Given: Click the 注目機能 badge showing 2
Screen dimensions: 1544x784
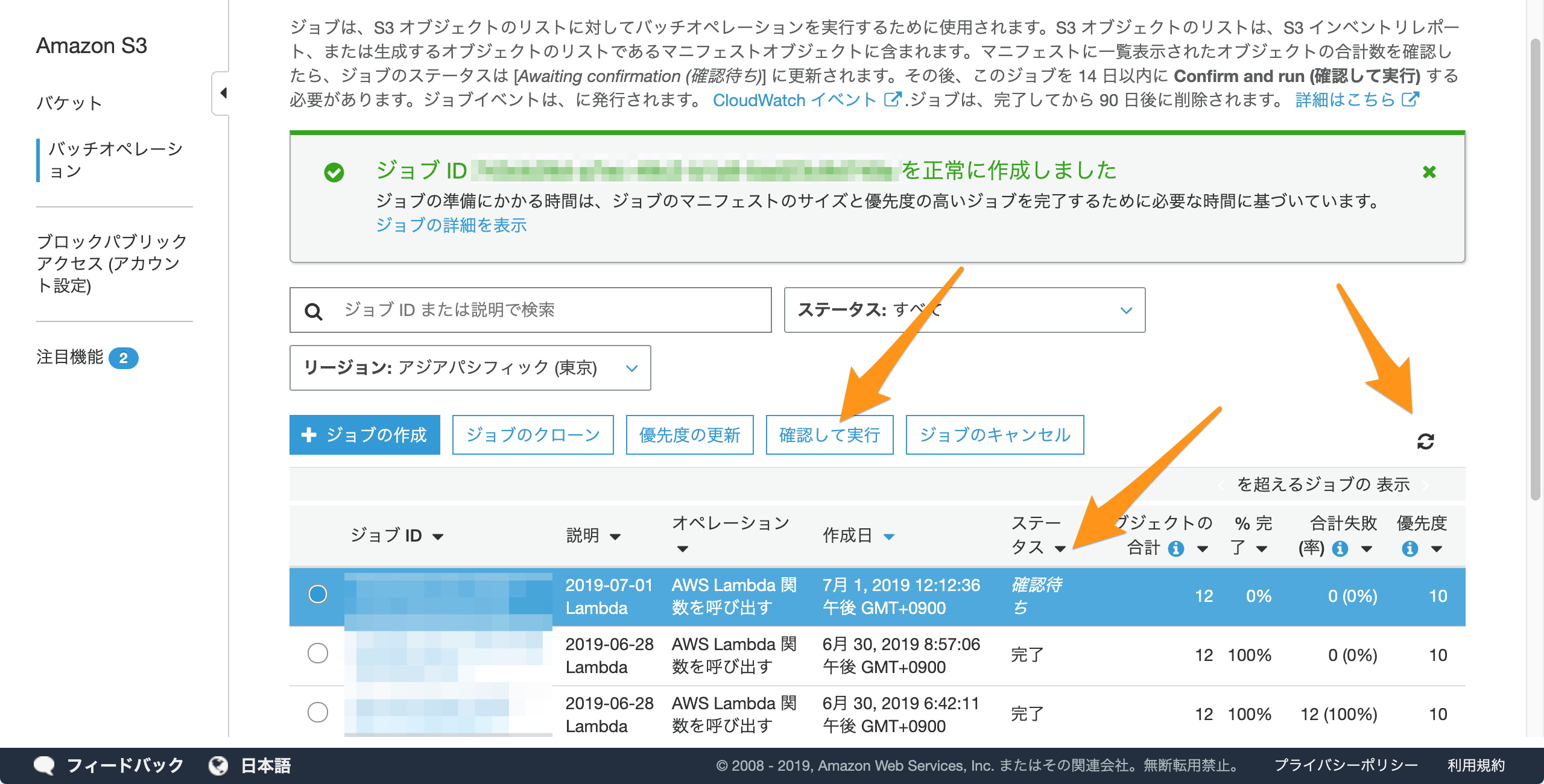Looking at the screenshot, I should click(124, 358).
